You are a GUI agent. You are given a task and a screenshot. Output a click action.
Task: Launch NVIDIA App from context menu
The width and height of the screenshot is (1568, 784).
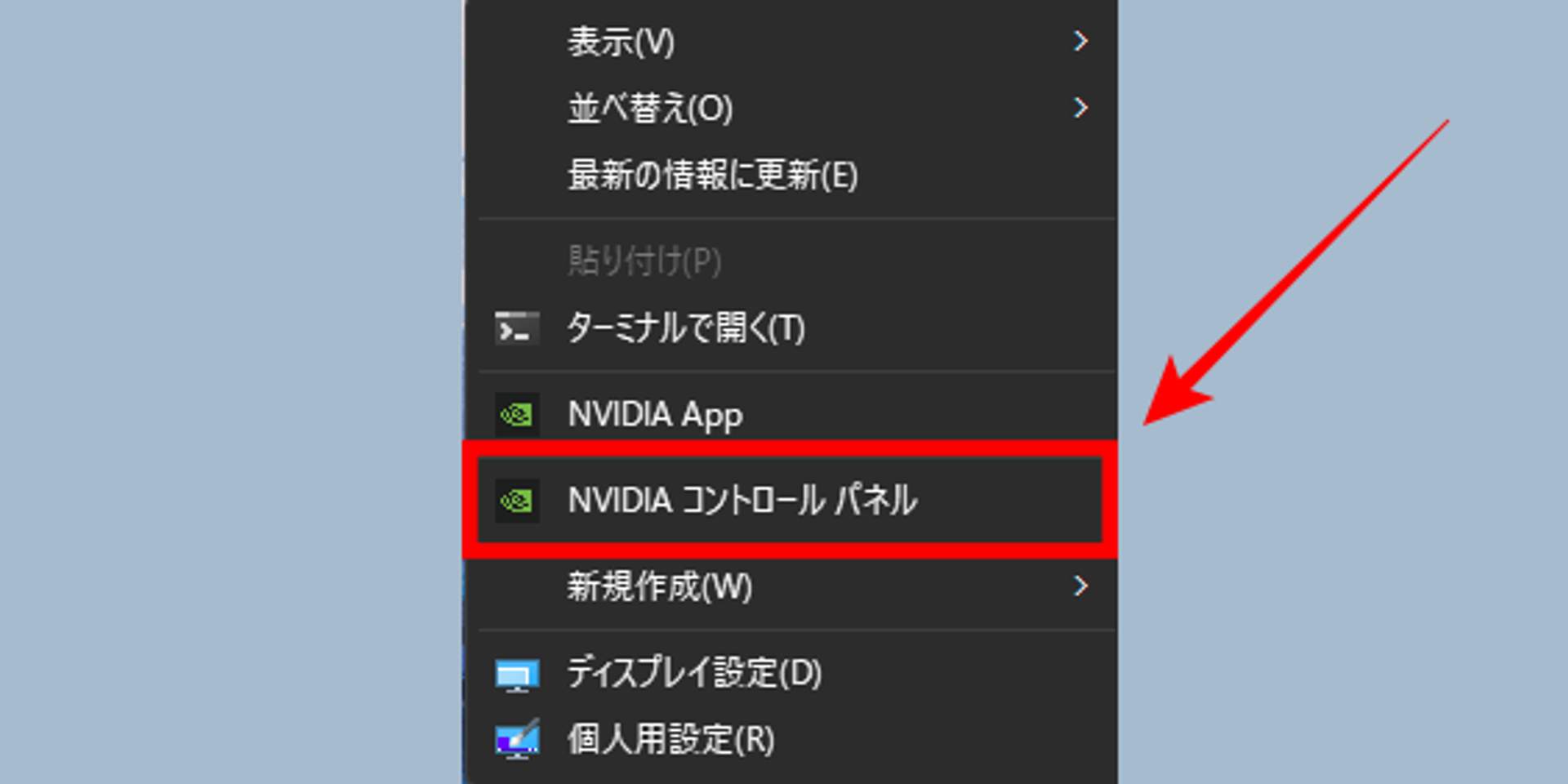point(791,415)
